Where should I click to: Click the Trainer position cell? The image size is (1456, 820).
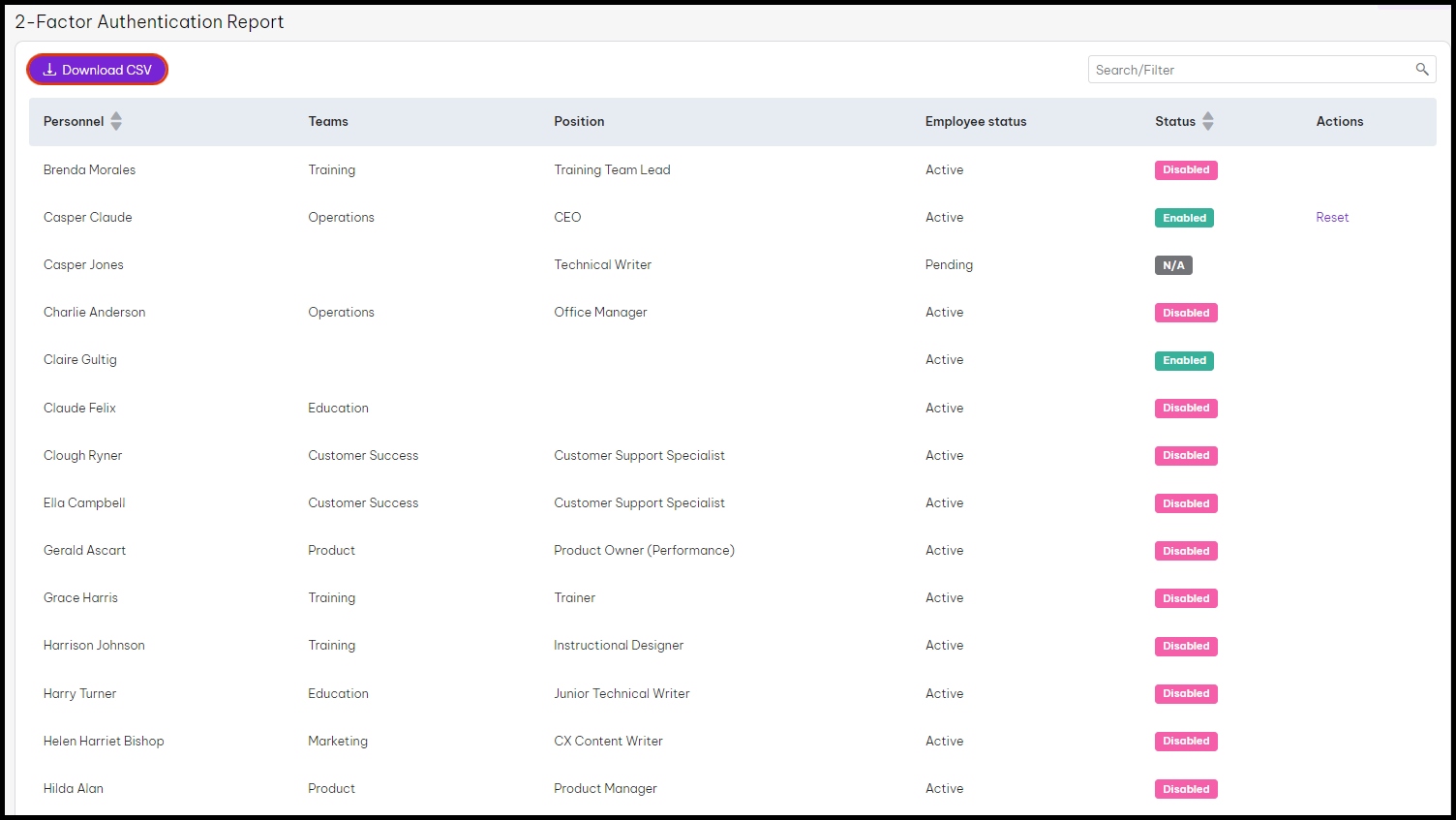pyautogui.click(x=574, y=598)
